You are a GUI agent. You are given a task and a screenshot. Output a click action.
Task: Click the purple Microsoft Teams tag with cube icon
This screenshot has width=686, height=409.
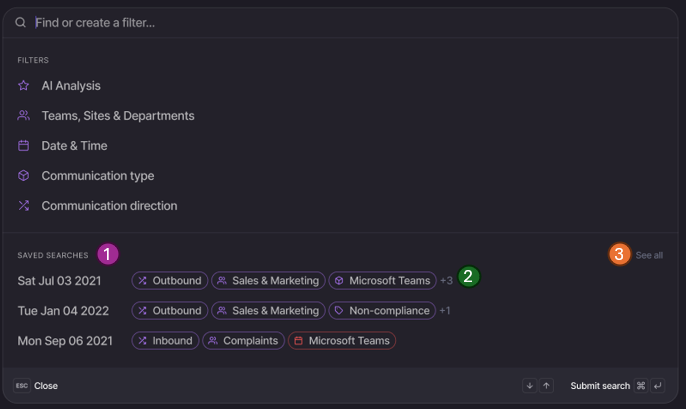tap(382, 281)
